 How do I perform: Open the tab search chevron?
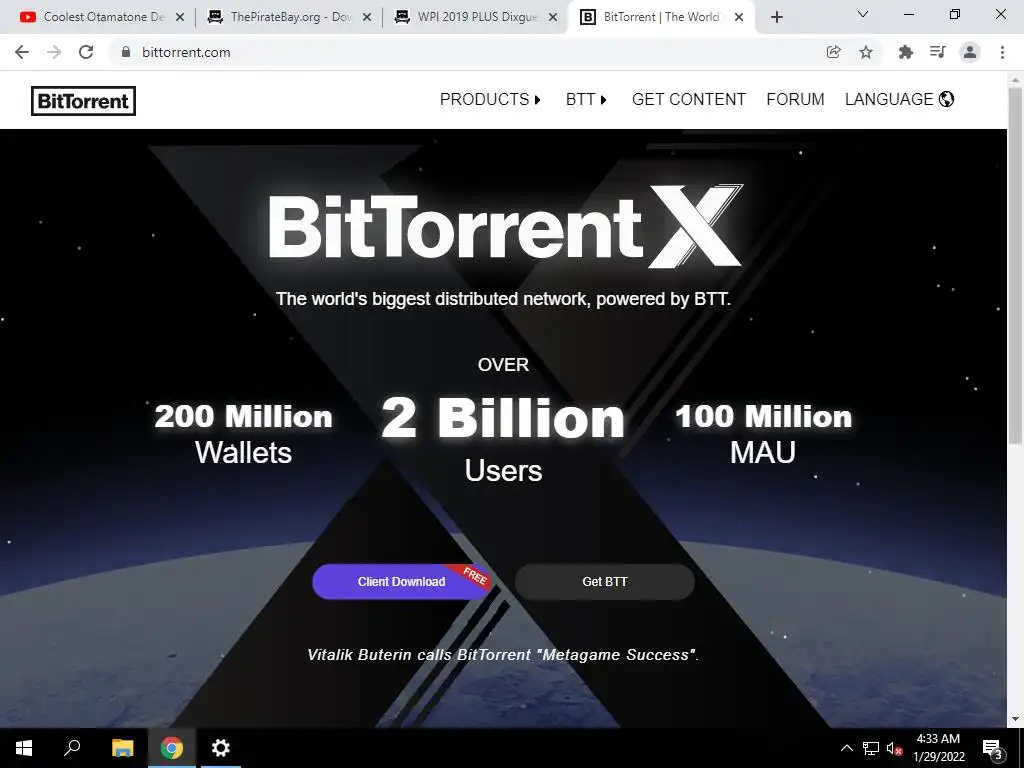pos(863,14)
